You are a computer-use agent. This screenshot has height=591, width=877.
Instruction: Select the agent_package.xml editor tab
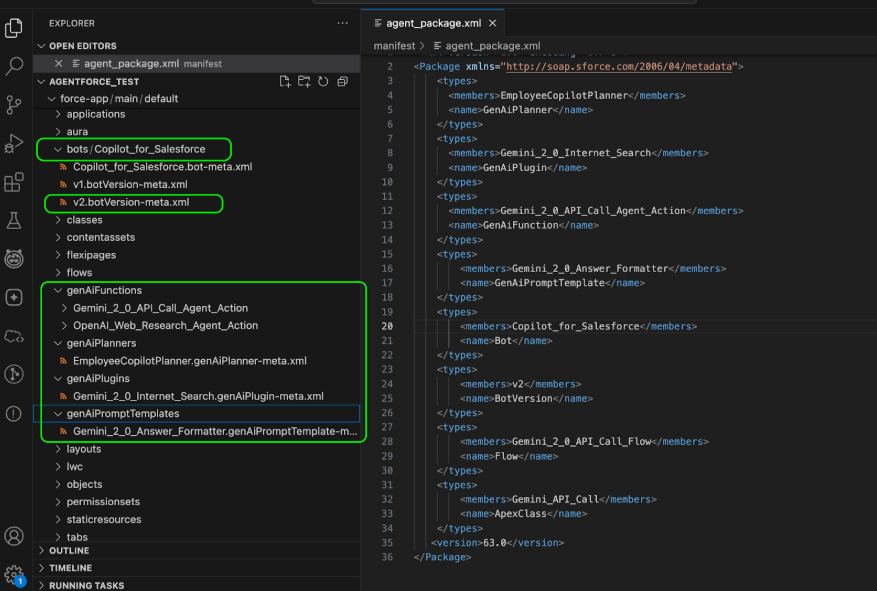click(x=432, y=23)
